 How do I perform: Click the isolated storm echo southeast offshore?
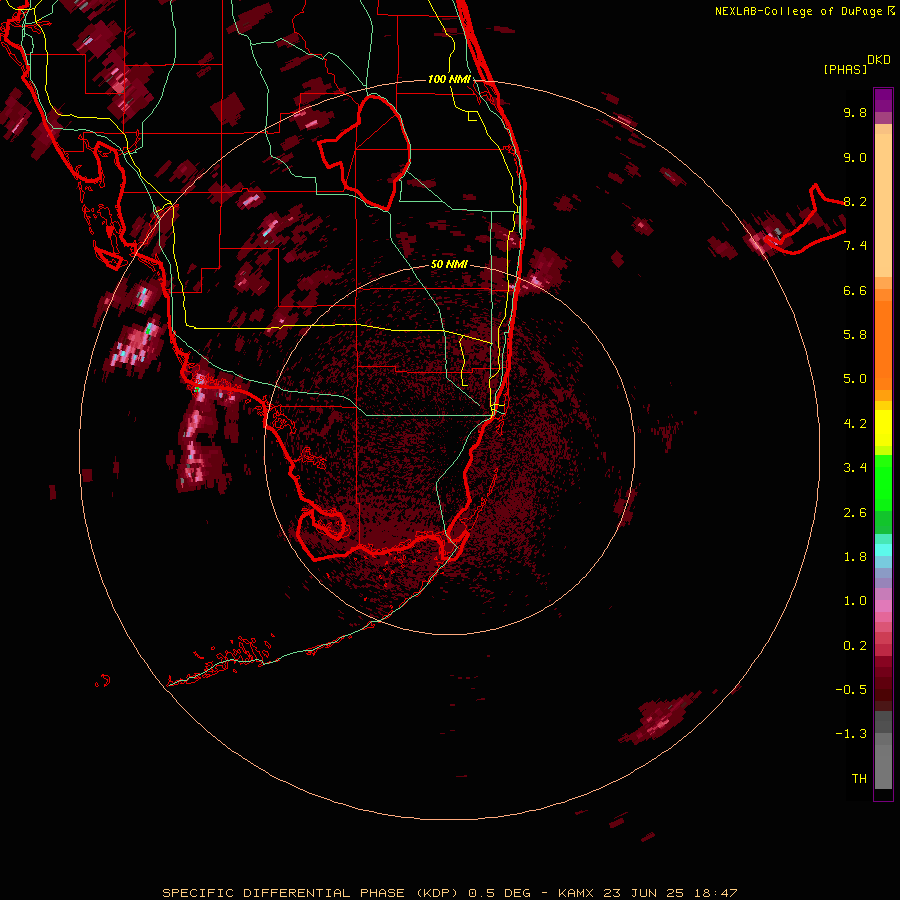[x=660, y=719]
